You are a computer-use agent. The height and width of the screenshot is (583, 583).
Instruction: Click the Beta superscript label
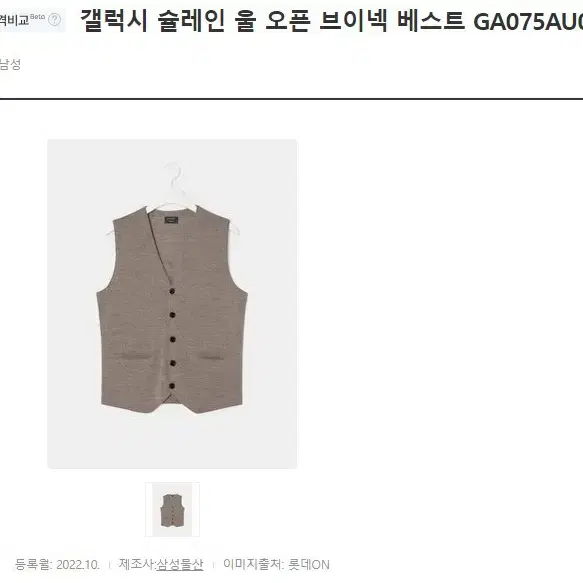pyautogui.click(x=37, y=16)
